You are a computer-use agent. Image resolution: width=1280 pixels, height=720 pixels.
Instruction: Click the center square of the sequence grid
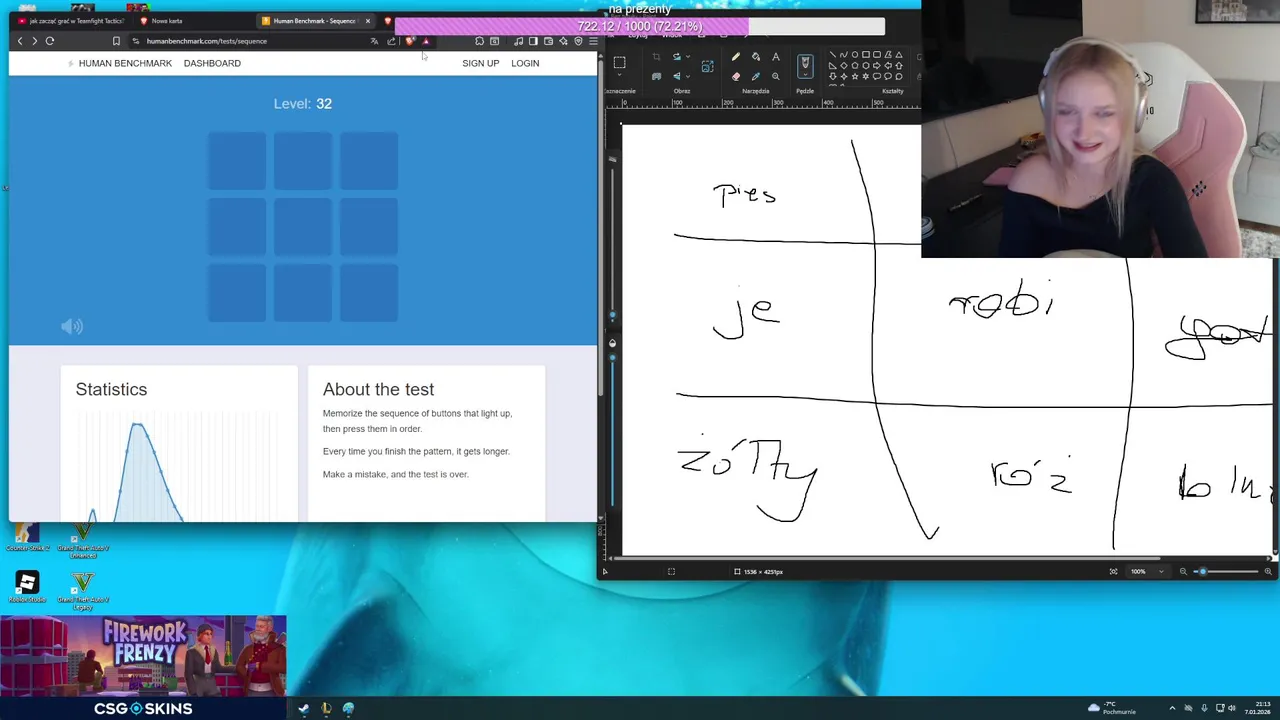(303, 227)
